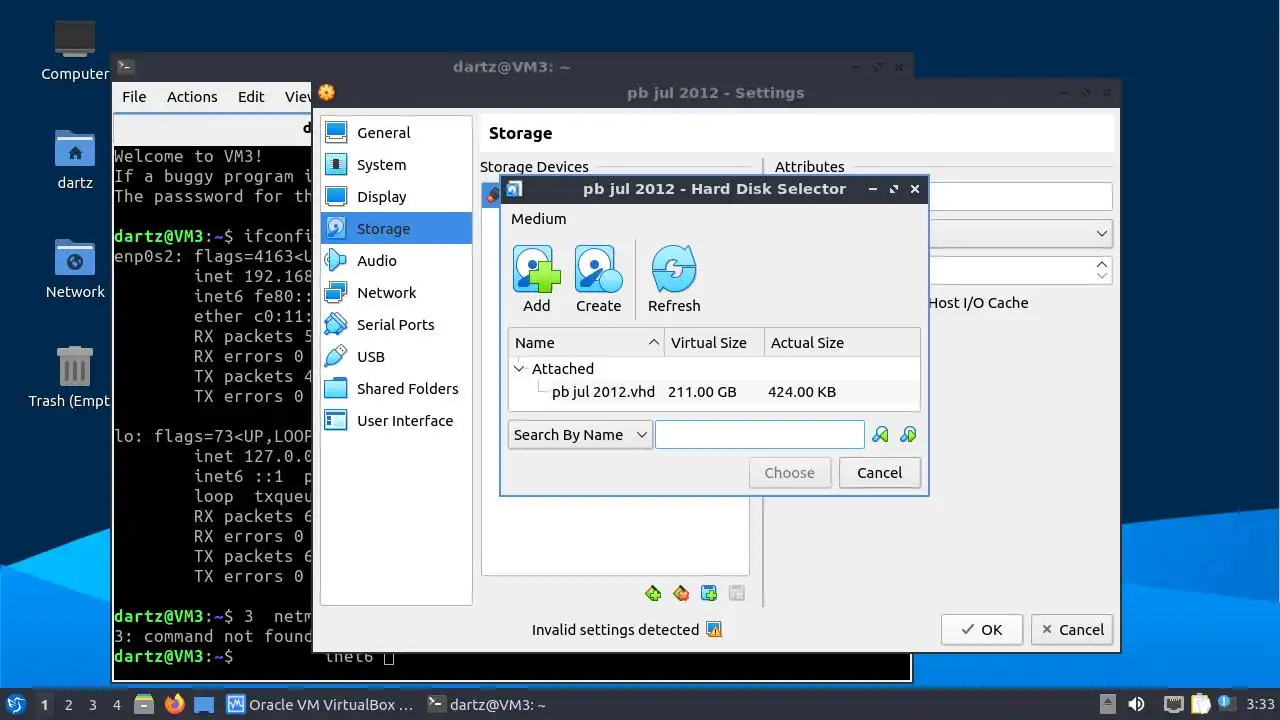Open the Search By Name dropdown
Viewport: 1280px width, 720px height.
pyautogui.click(x=580, y=435)
